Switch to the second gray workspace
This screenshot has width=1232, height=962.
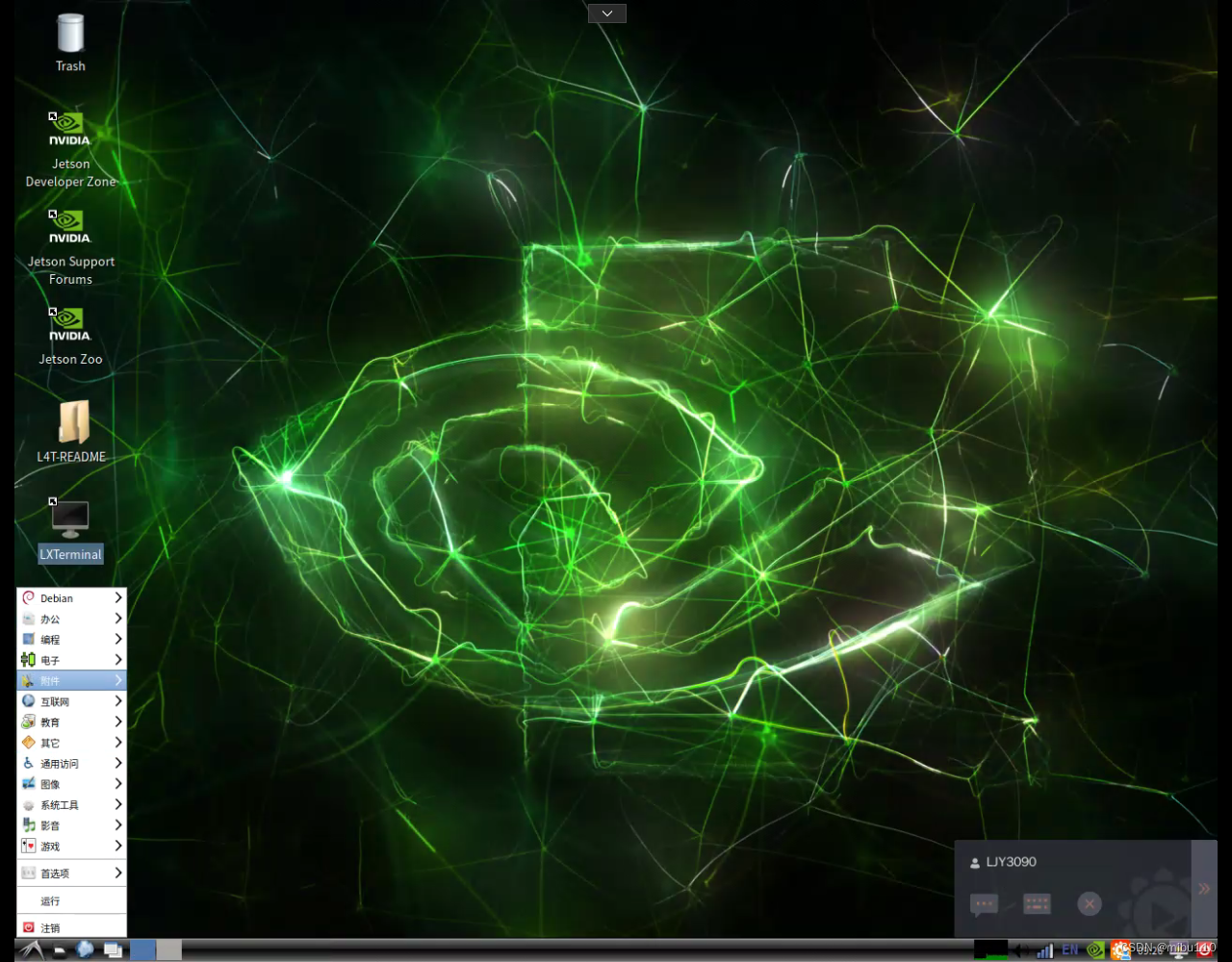169,950
